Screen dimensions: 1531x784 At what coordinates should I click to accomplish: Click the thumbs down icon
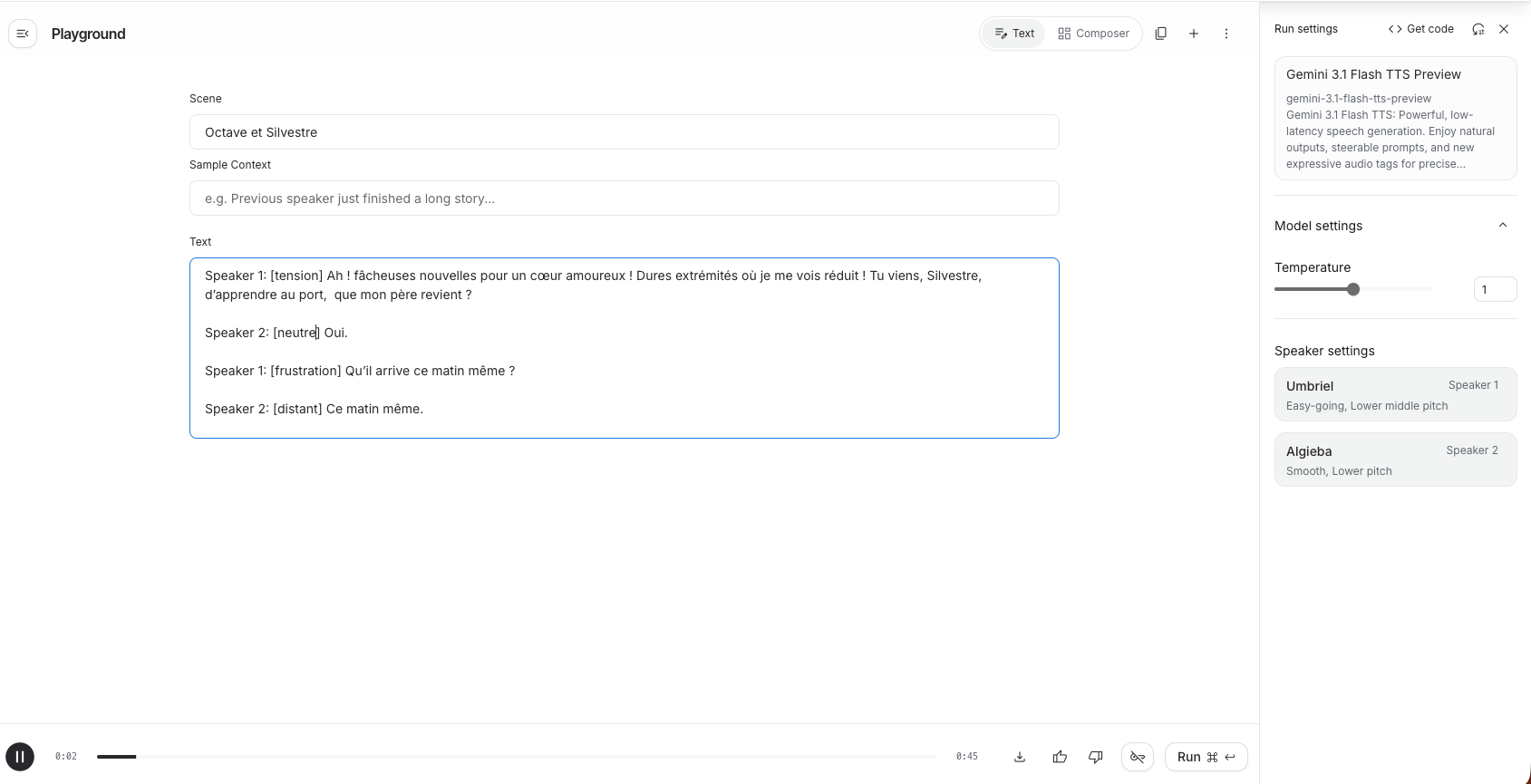point(1096,757)
